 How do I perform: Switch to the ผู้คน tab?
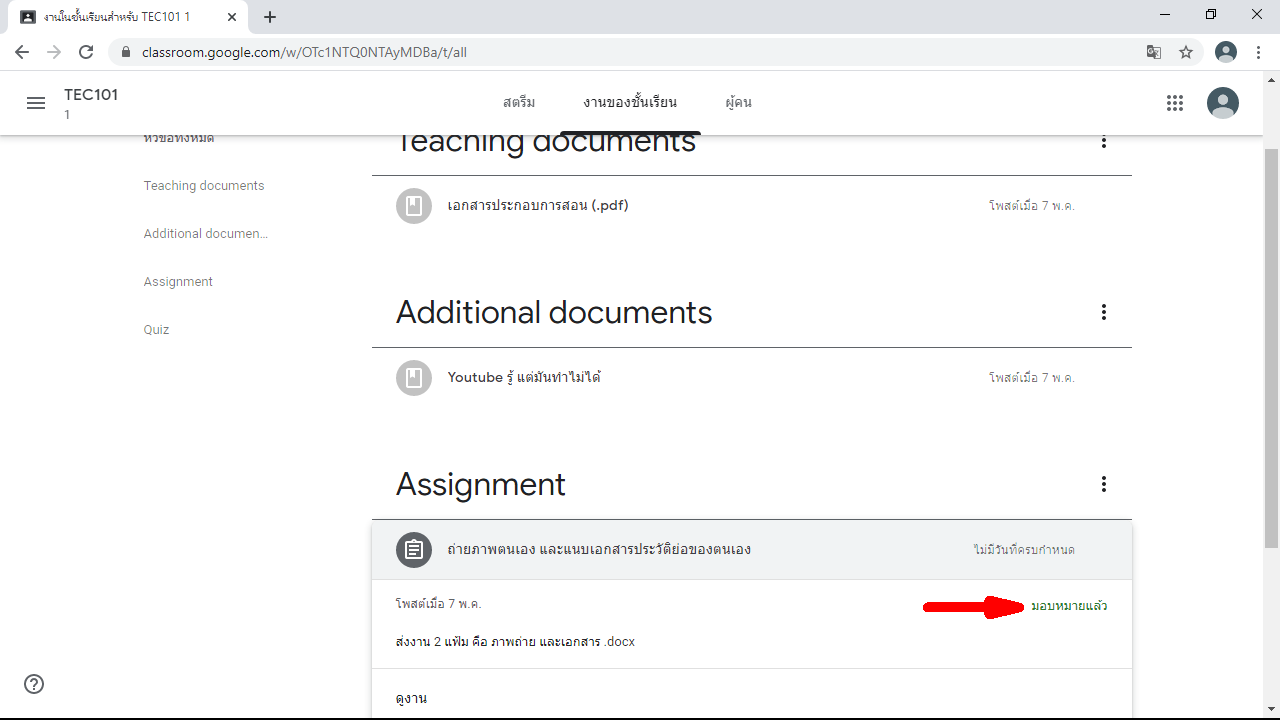click(x=739, y=103)
